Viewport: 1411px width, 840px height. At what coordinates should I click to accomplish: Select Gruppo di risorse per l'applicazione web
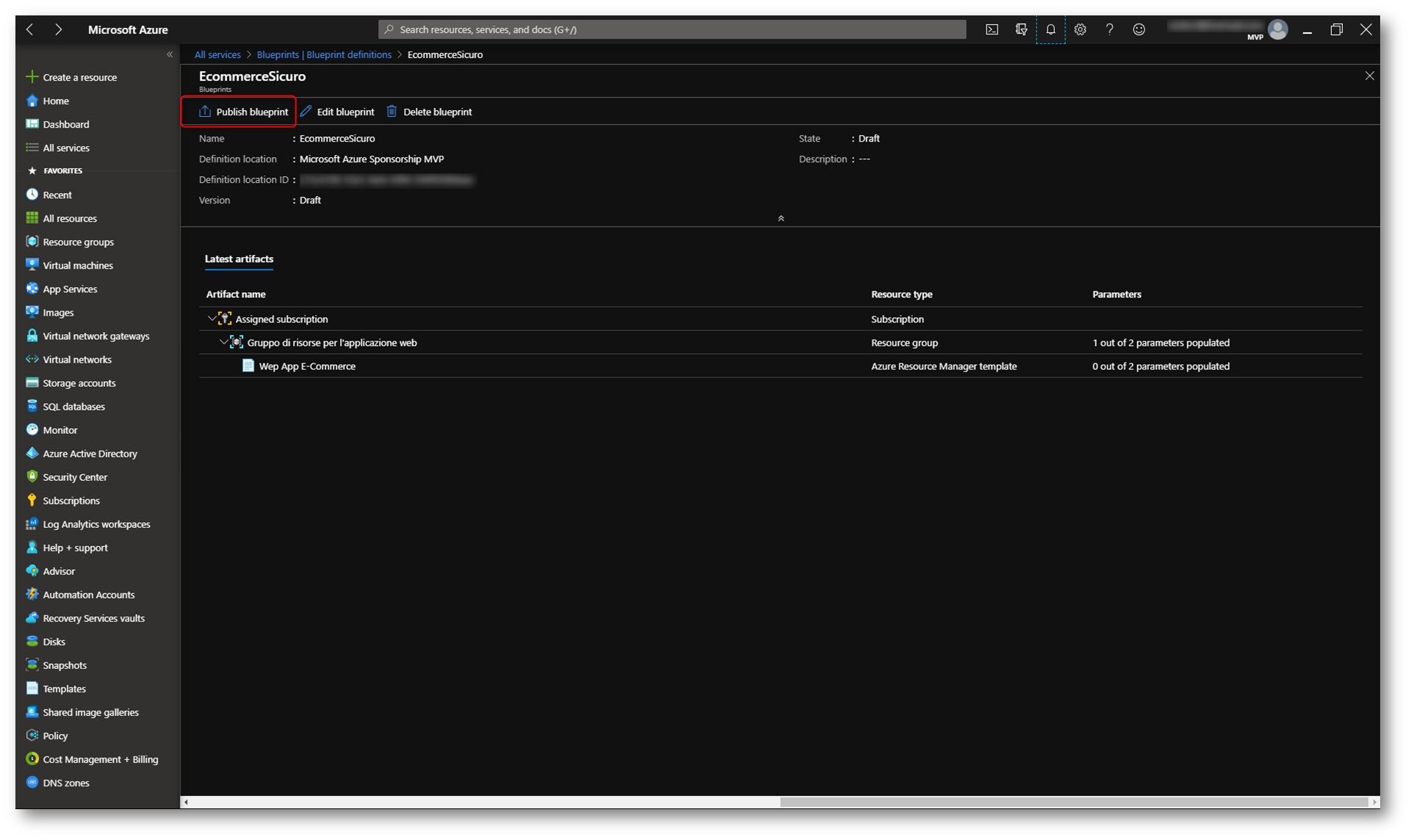(332, 342)
